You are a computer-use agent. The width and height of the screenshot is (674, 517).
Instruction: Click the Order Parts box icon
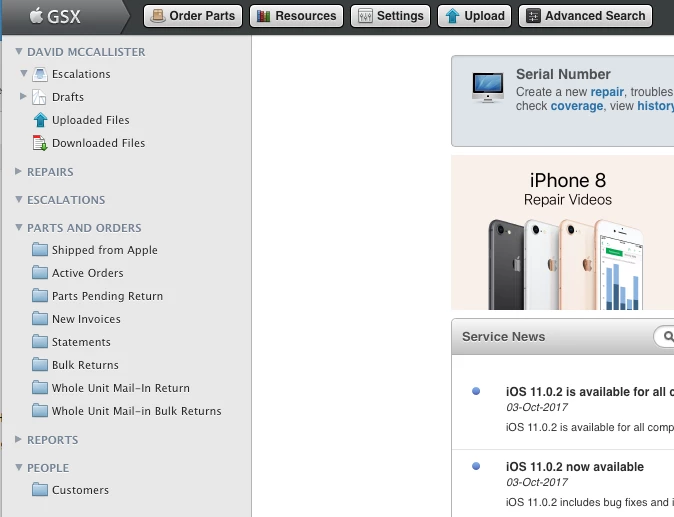click(158, 16)
